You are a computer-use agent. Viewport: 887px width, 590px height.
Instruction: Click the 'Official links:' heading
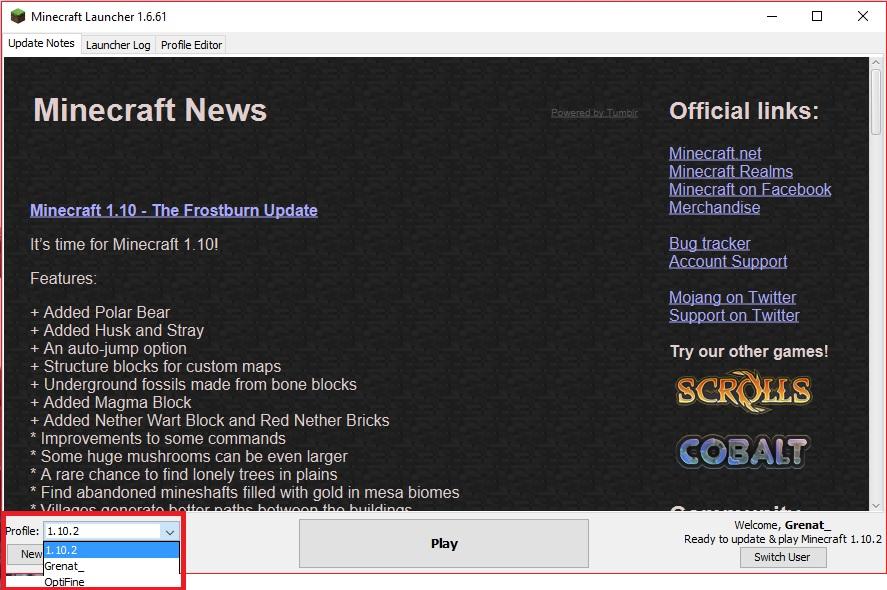tap(744, 111)
